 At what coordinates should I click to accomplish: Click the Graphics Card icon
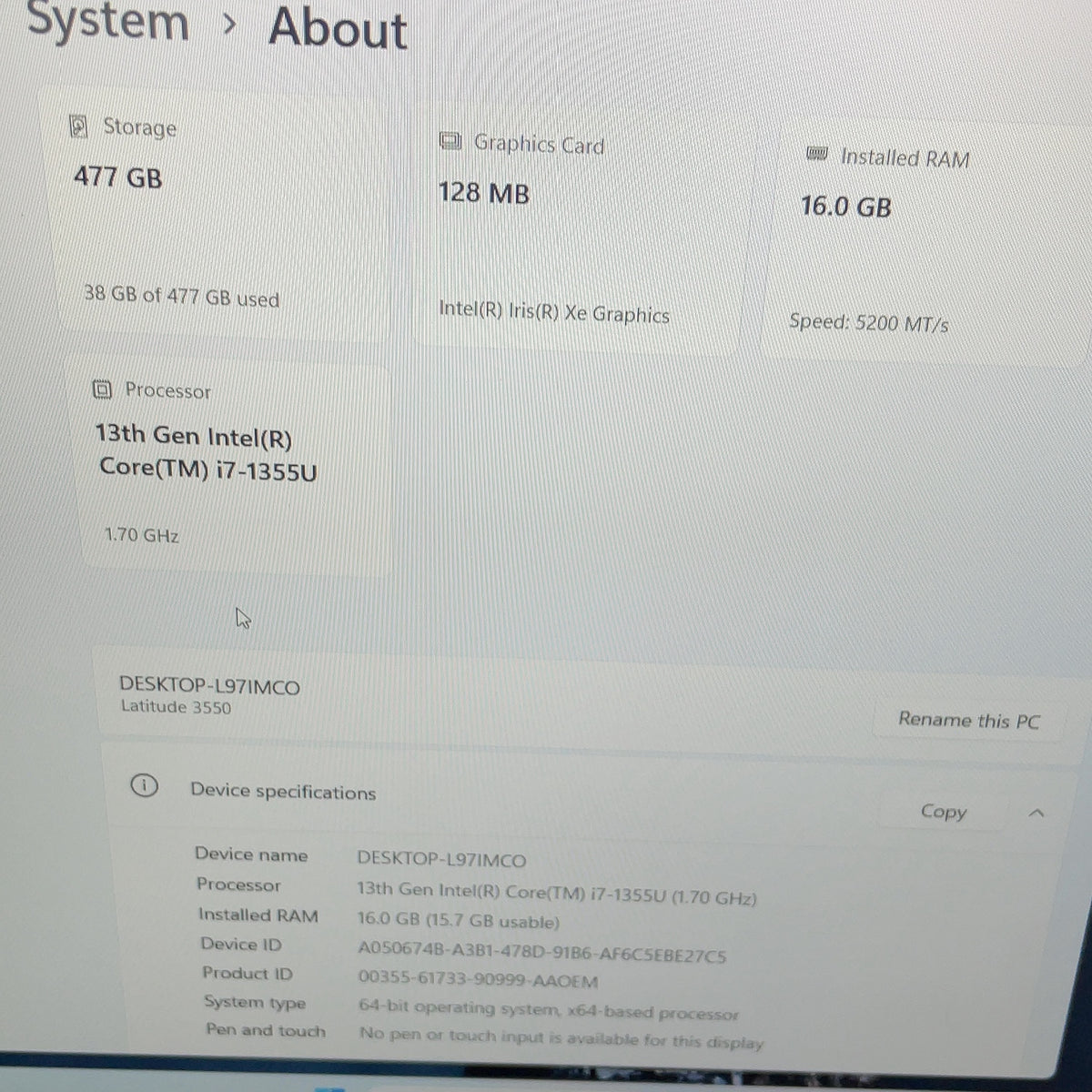pos(450,142)
